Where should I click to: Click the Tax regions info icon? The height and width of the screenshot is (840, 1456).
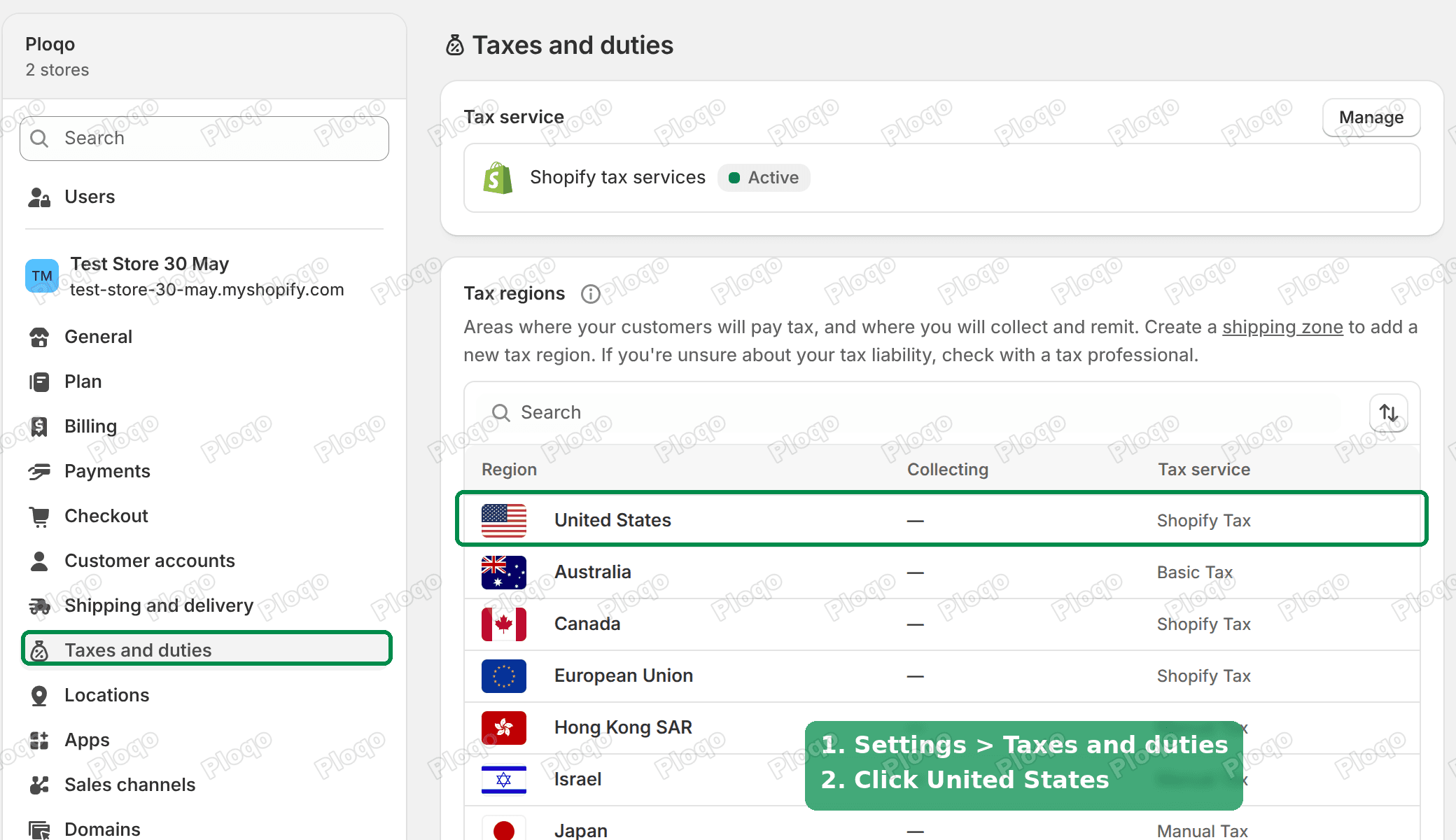(x=591, y=294)
